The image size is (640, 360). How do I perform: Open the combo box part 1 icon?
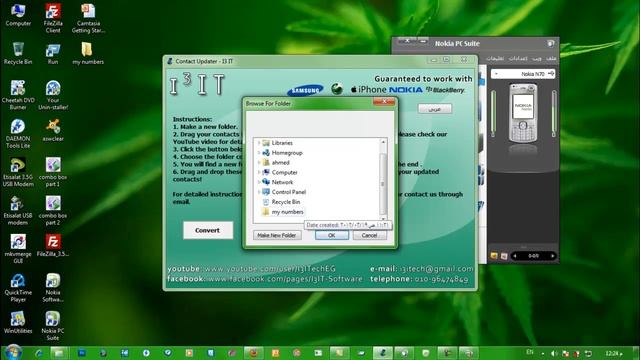[x=53, y=172]
